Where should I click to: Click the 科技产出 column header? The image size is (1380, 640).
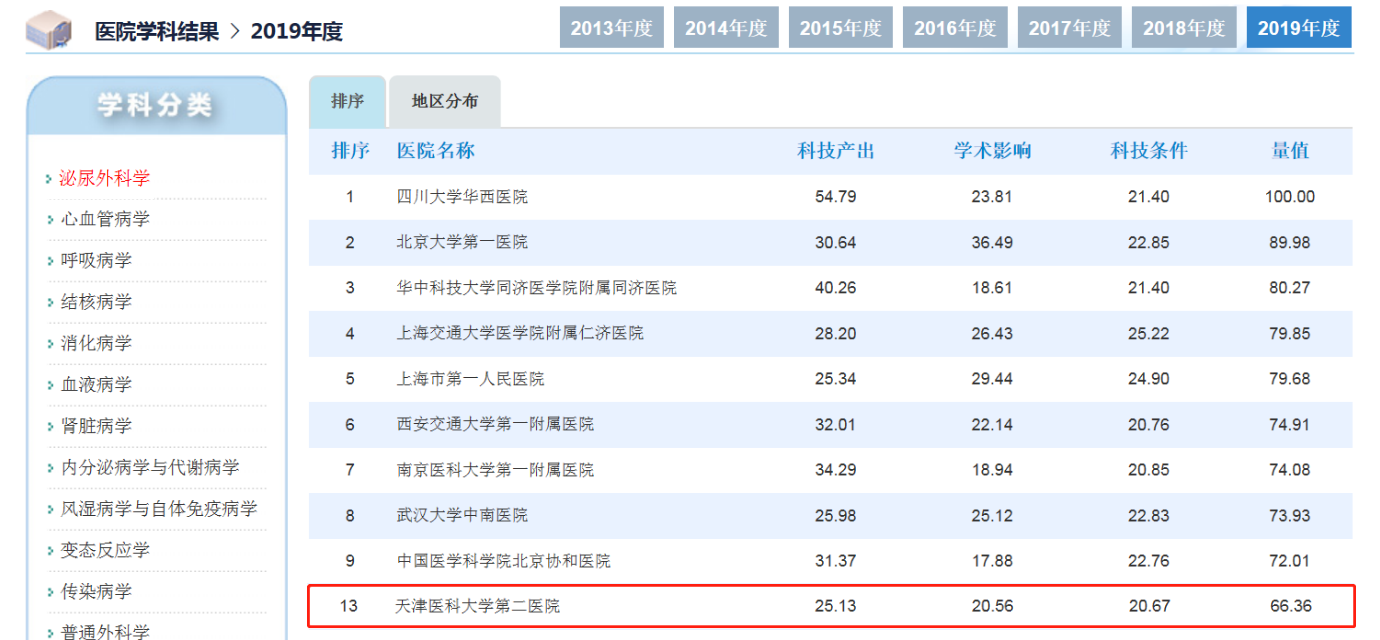(836, 151)
